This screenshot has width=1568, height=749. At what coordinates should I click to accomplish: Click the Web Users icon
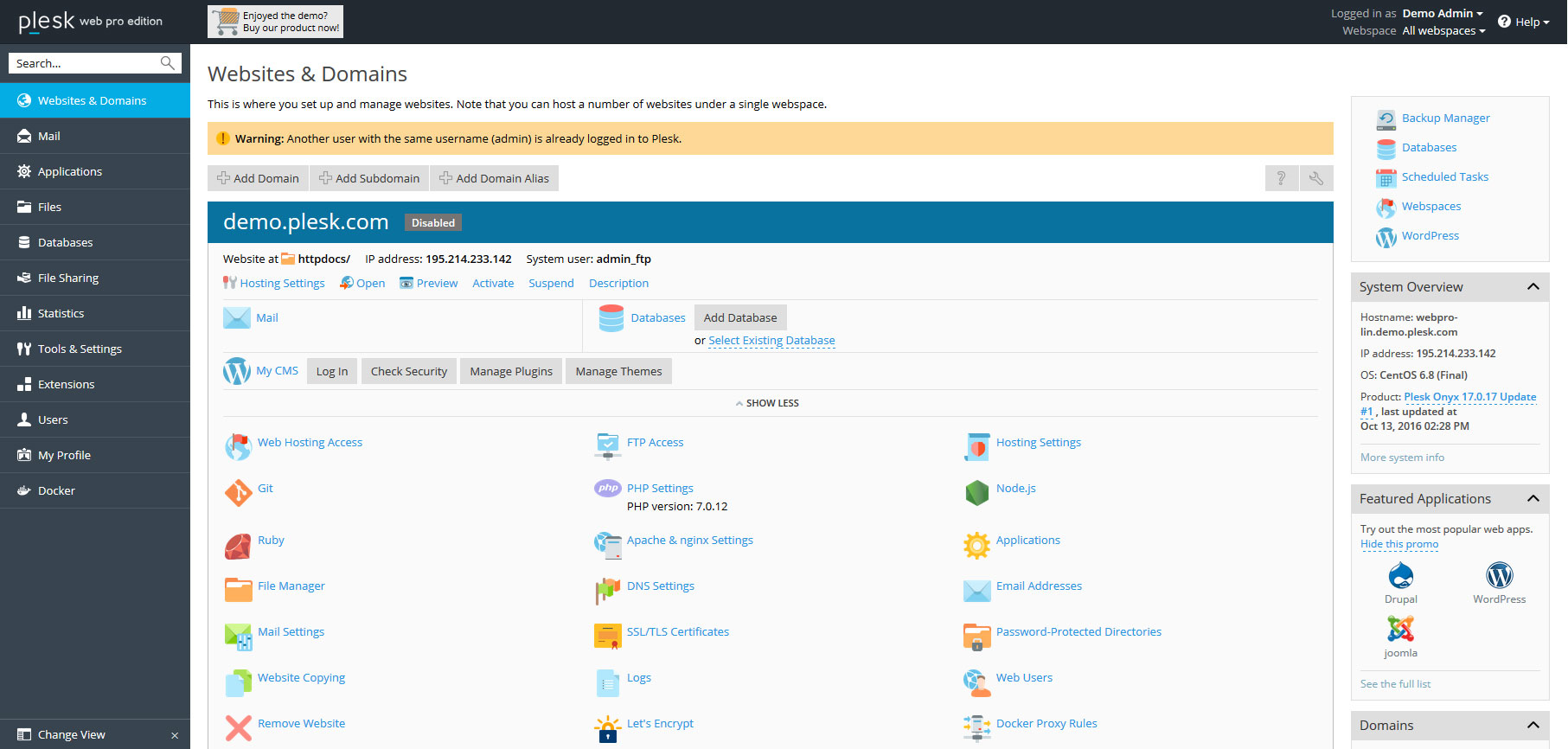click(x=977, y=682)
